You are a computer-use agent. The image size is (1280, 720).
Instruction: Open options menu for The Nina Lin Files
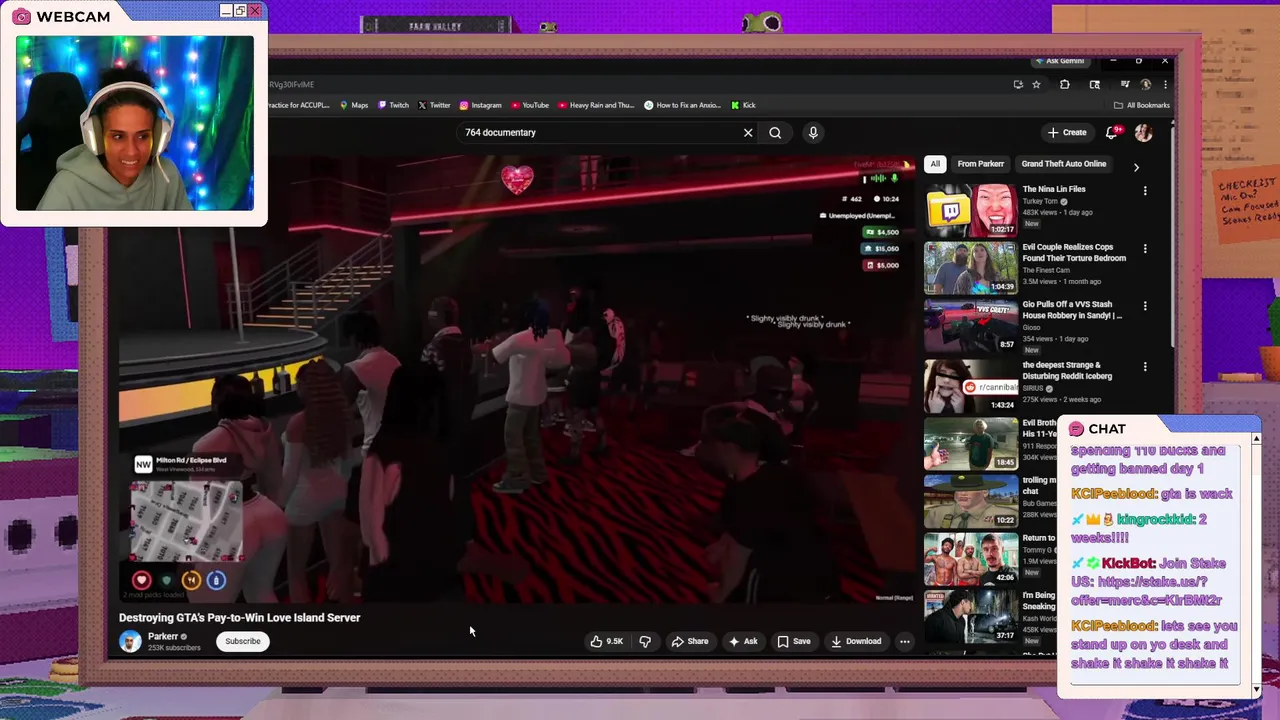(x=1145, y=190)
